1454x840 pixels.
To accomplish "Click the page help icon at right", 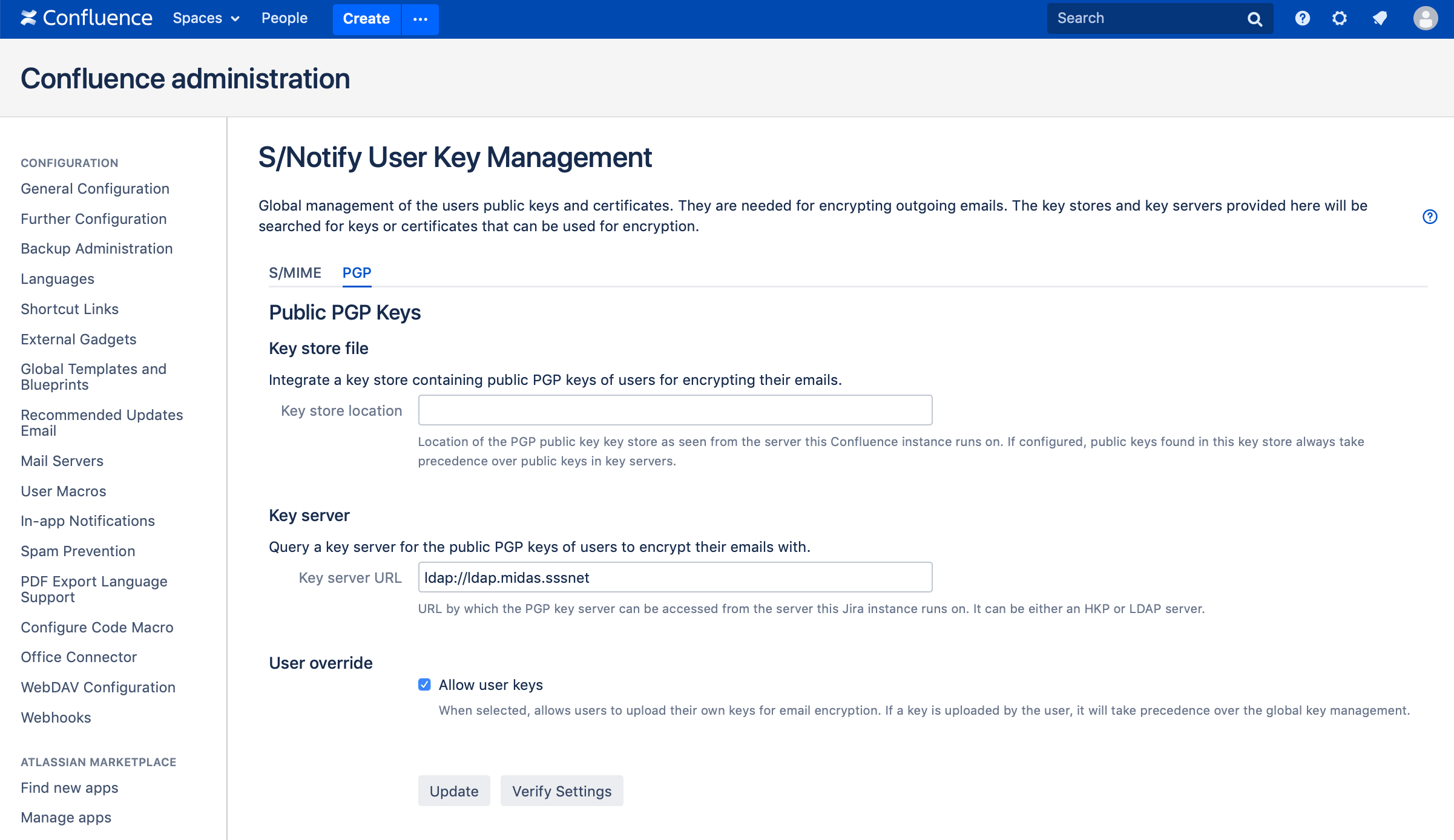I will [x=1429, y=217].
